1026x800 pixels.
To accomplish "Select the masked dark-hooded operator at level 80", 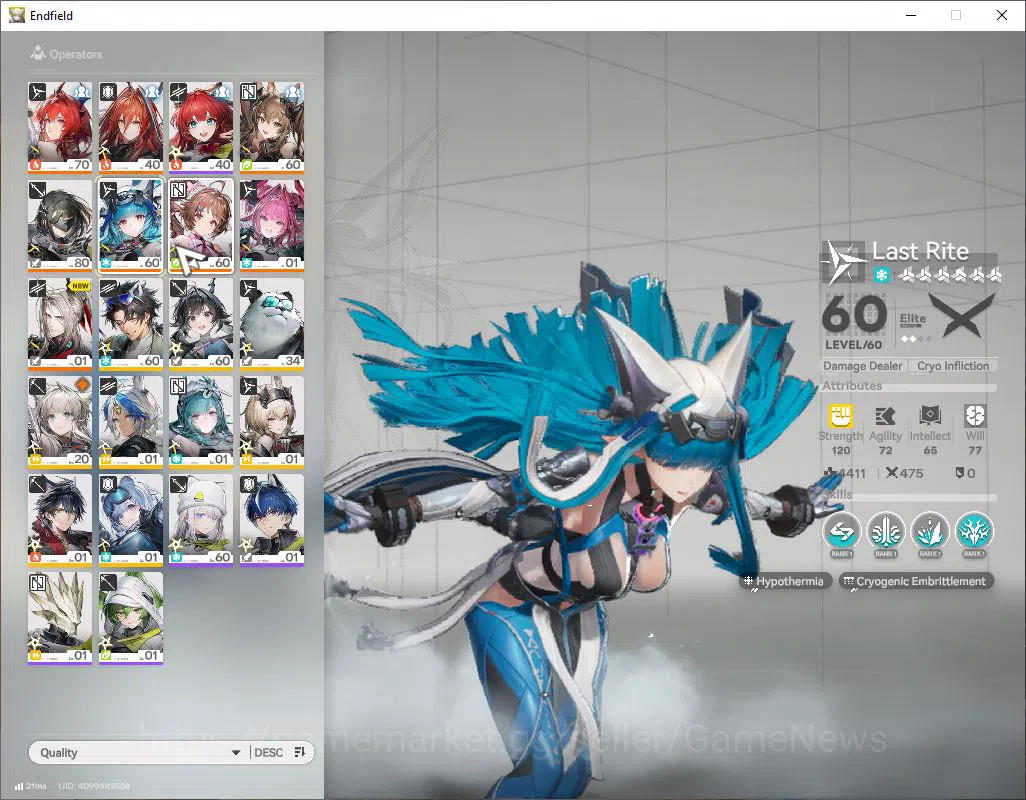I will [x=60, y=226].
